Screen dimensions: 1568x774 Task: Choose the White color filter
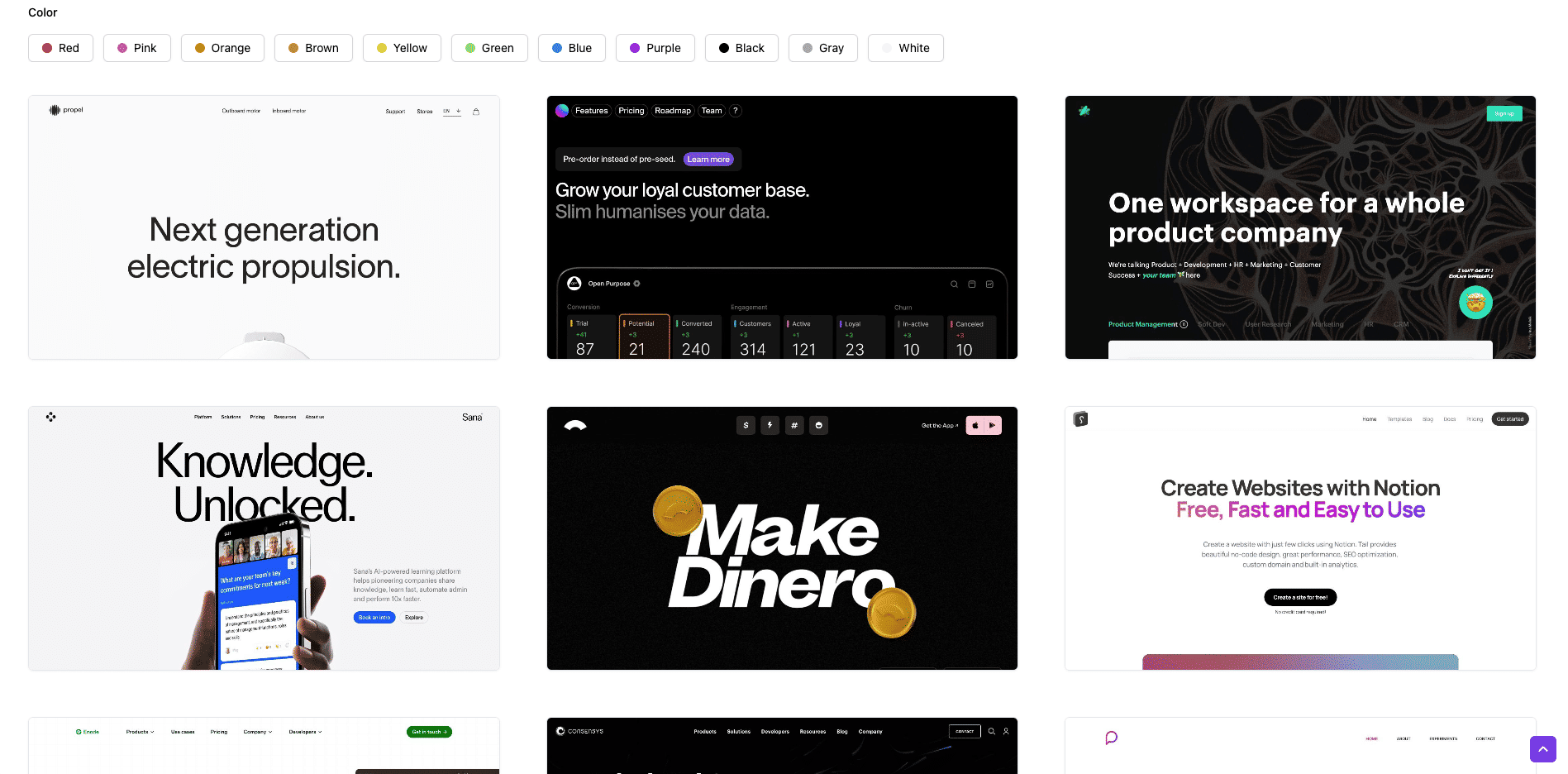(x=905, y=48)
